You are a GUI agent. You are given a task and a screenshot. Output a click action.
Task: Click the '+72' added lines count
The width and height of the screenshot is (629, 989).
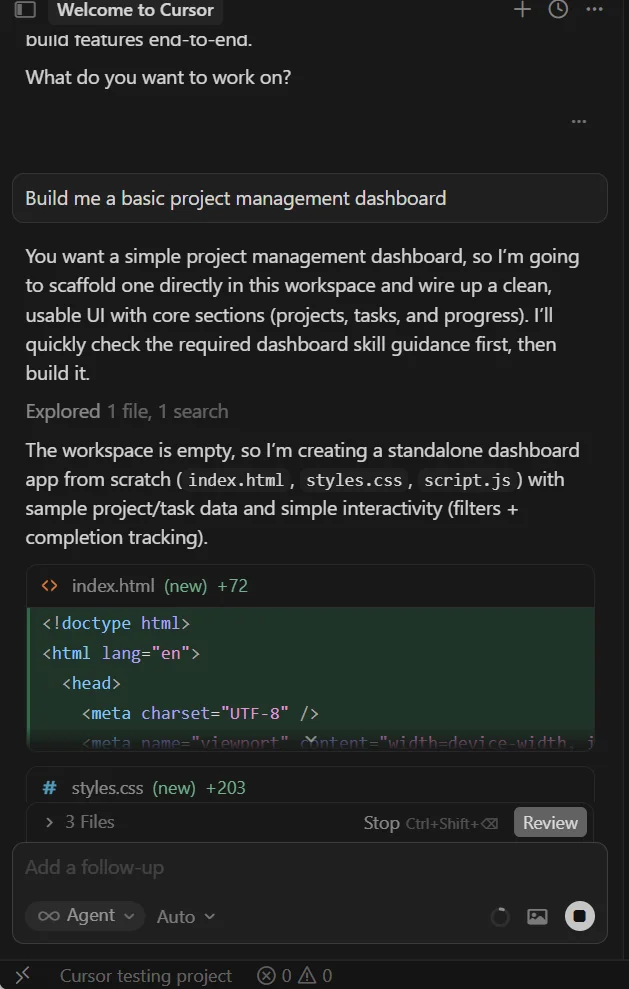(232, 586)
